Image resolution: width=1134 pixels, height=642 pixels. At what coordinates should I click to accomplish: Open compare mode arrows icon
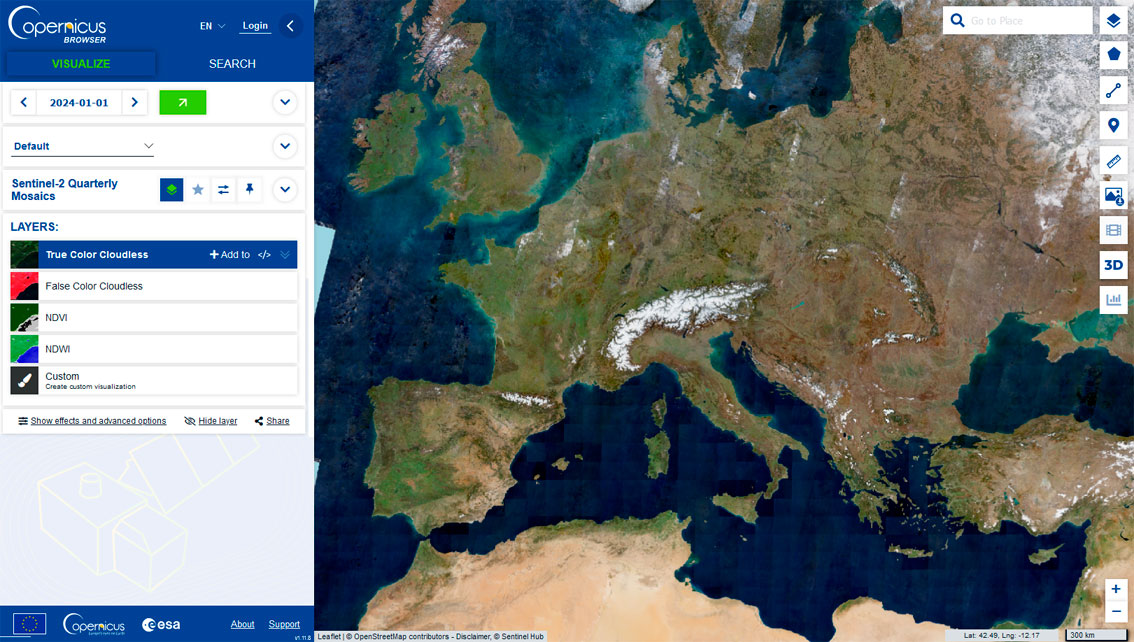(x=223, y=189)
